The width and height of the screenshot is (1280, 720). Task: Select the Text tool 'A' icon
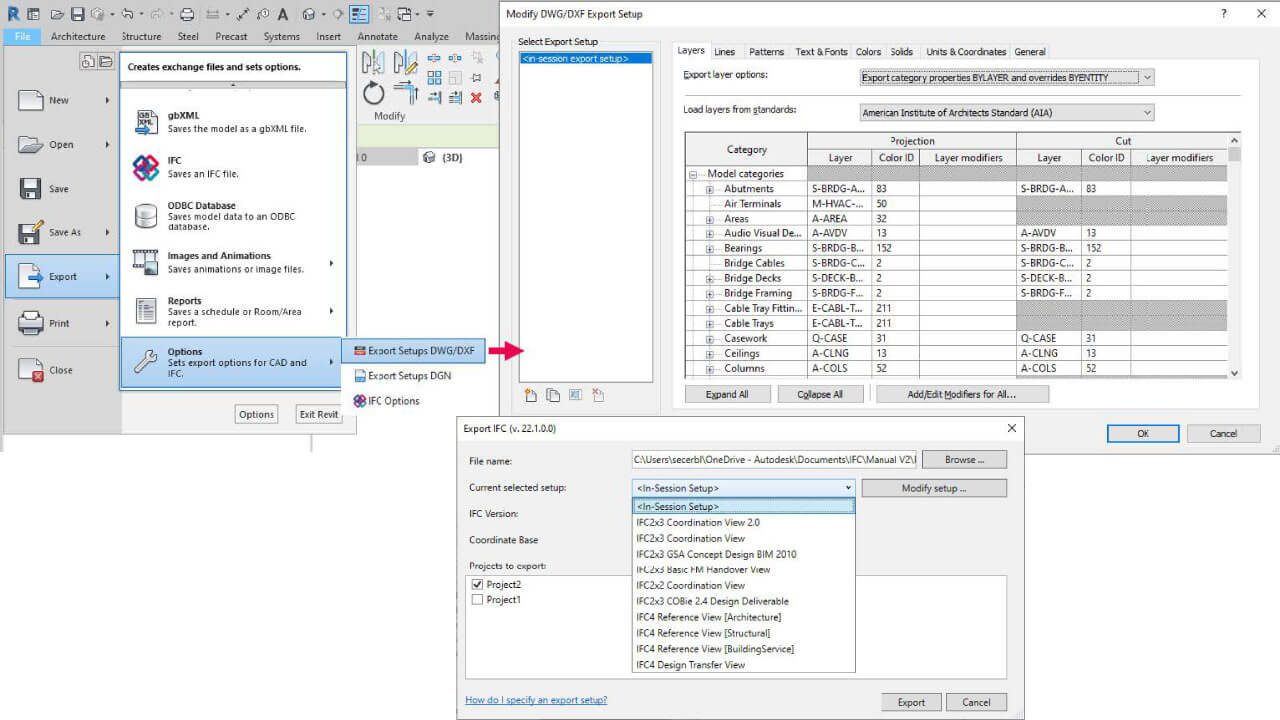(282, 15)
